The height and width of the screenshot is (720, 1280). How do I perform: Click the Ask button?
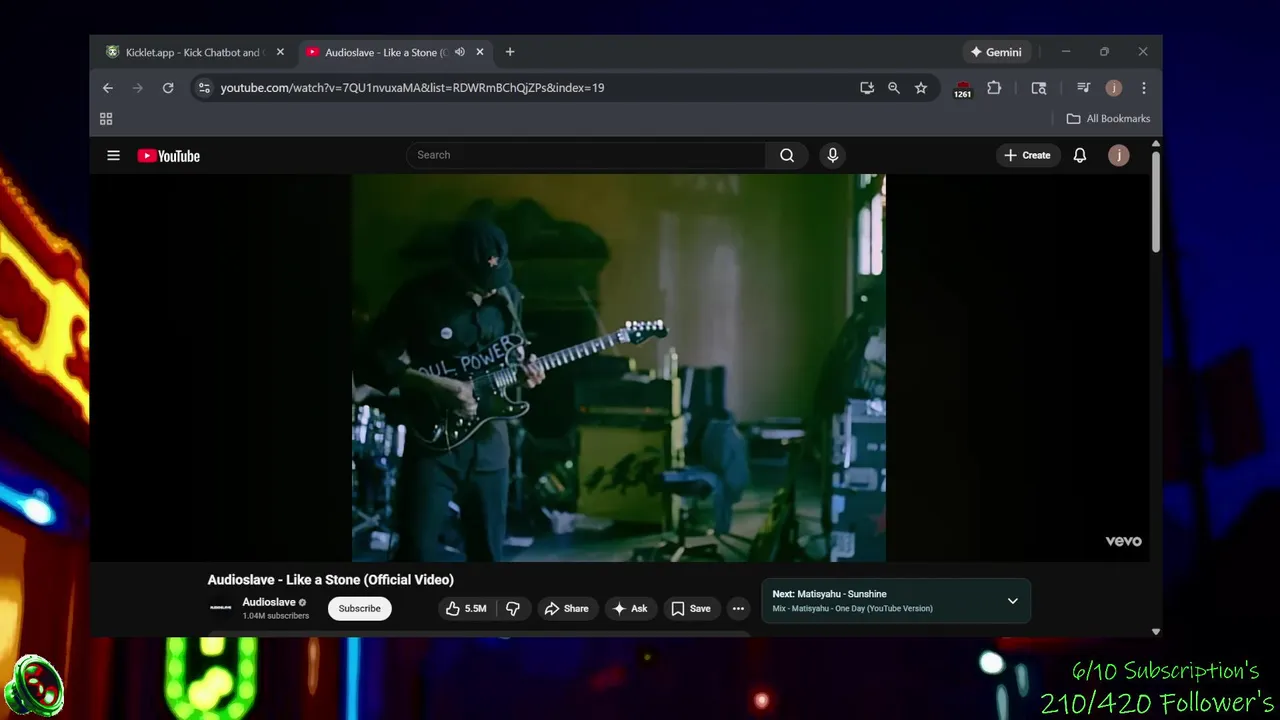tap(630, 608)
